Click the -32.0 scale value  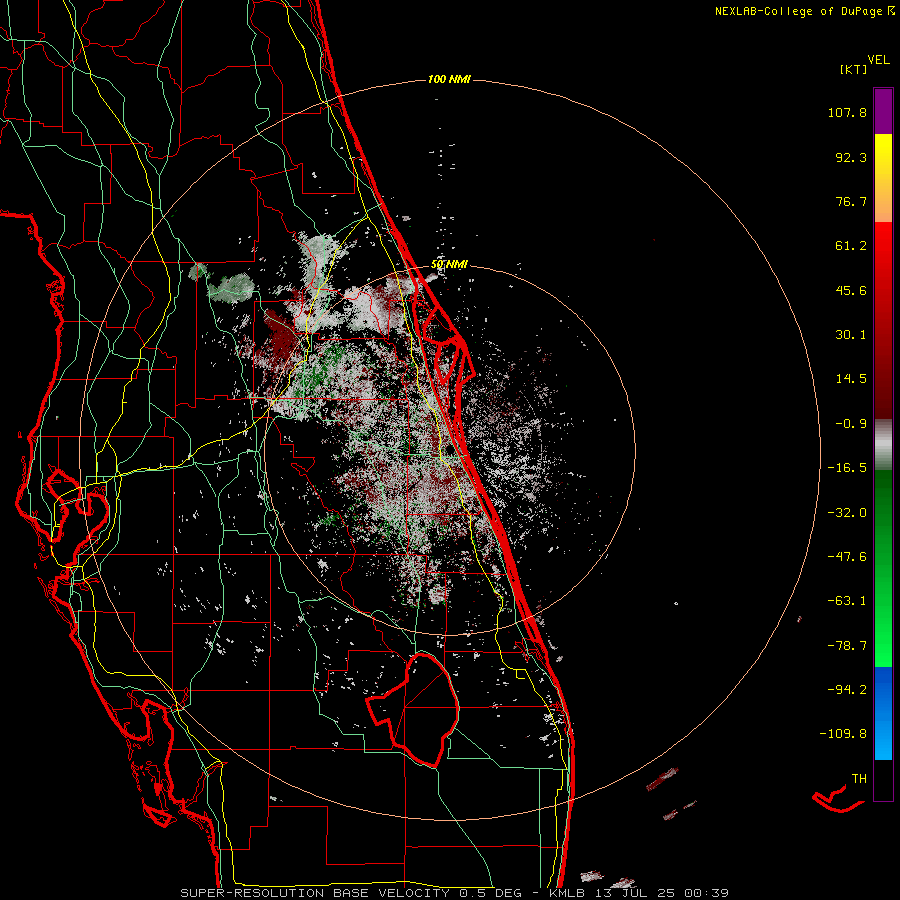847,513
